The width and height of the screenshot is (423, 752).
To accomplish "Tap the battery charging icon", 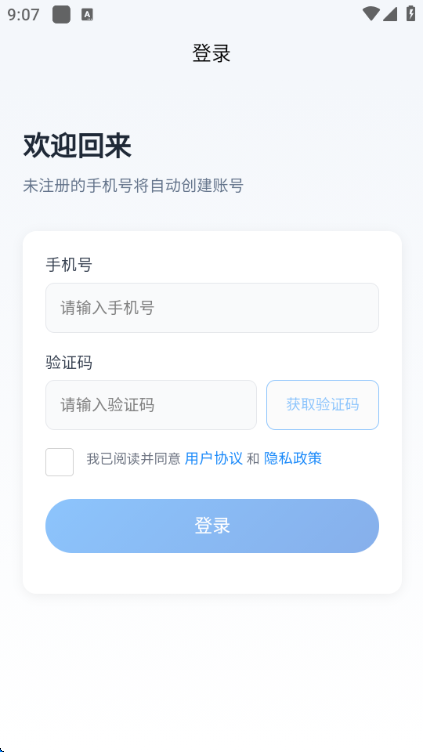I will pyautogui.click(x=411, y=13).
